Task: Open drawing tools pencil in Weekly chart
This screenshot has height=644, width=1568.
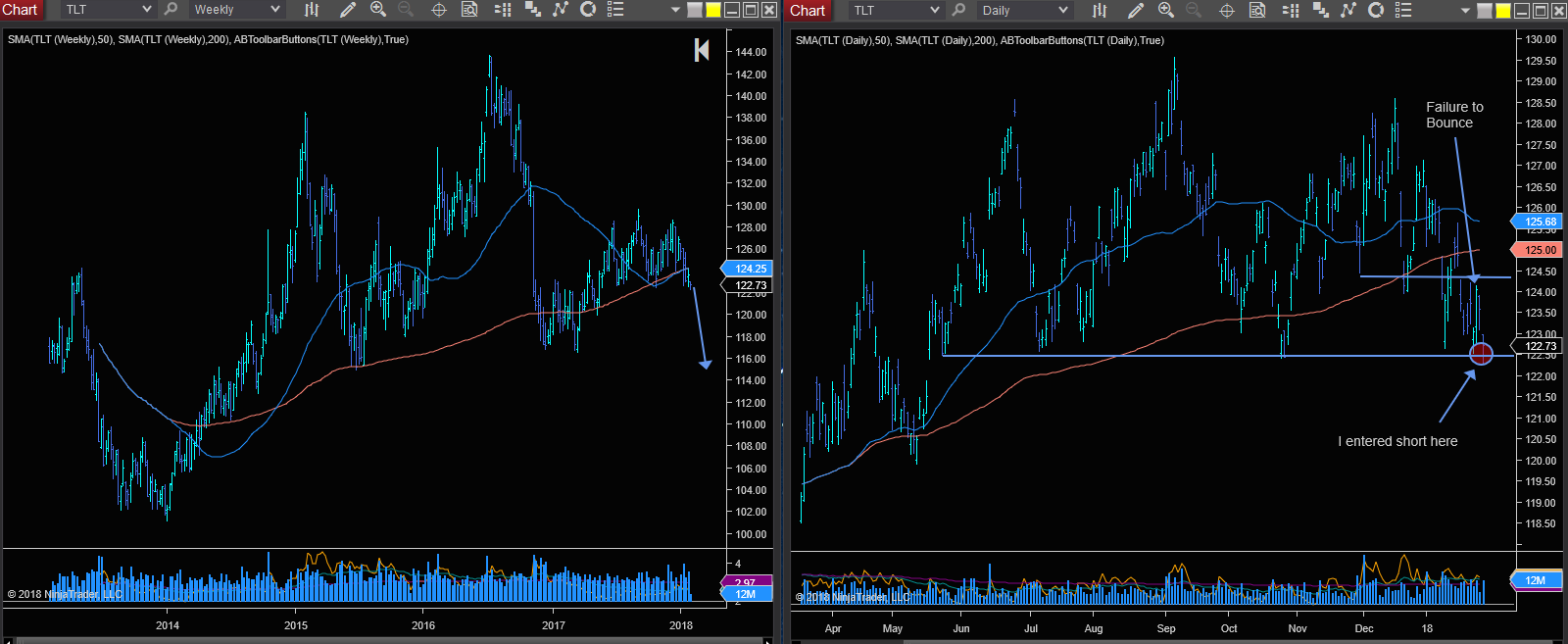Action: coord(347,10)
